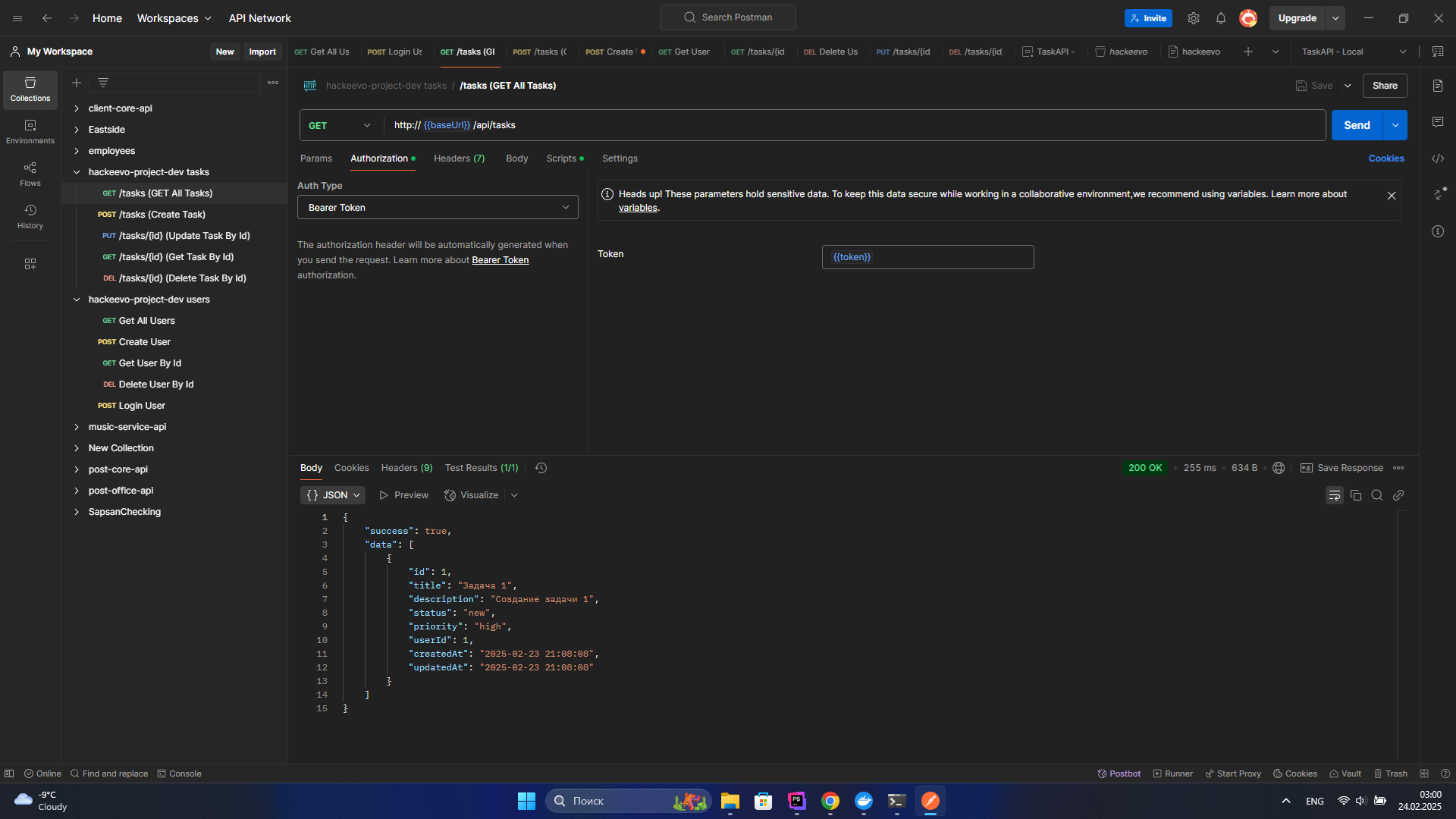
Task: Dismiss the Heads up sensitive data banner
Action: [1391, 196]
